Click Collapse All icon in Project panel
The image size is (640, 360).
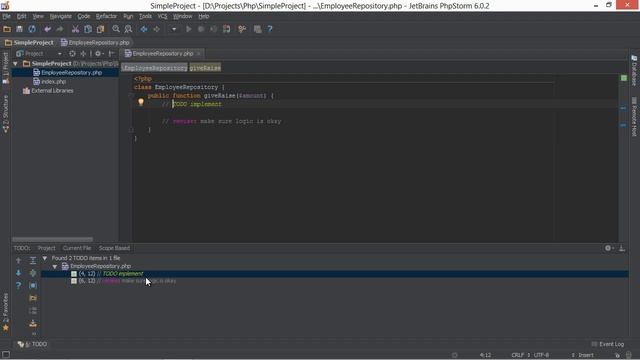[x=83, y=53]
